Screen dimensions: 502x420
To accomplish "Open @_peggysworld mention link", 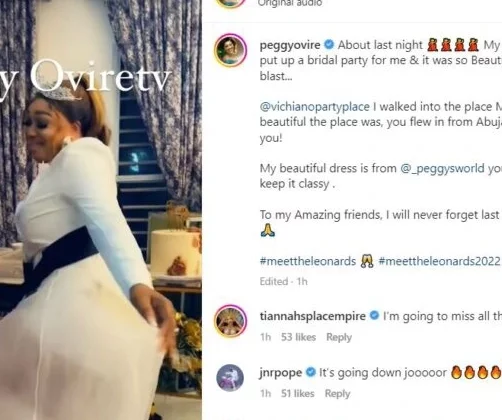I will pos(442,168).
